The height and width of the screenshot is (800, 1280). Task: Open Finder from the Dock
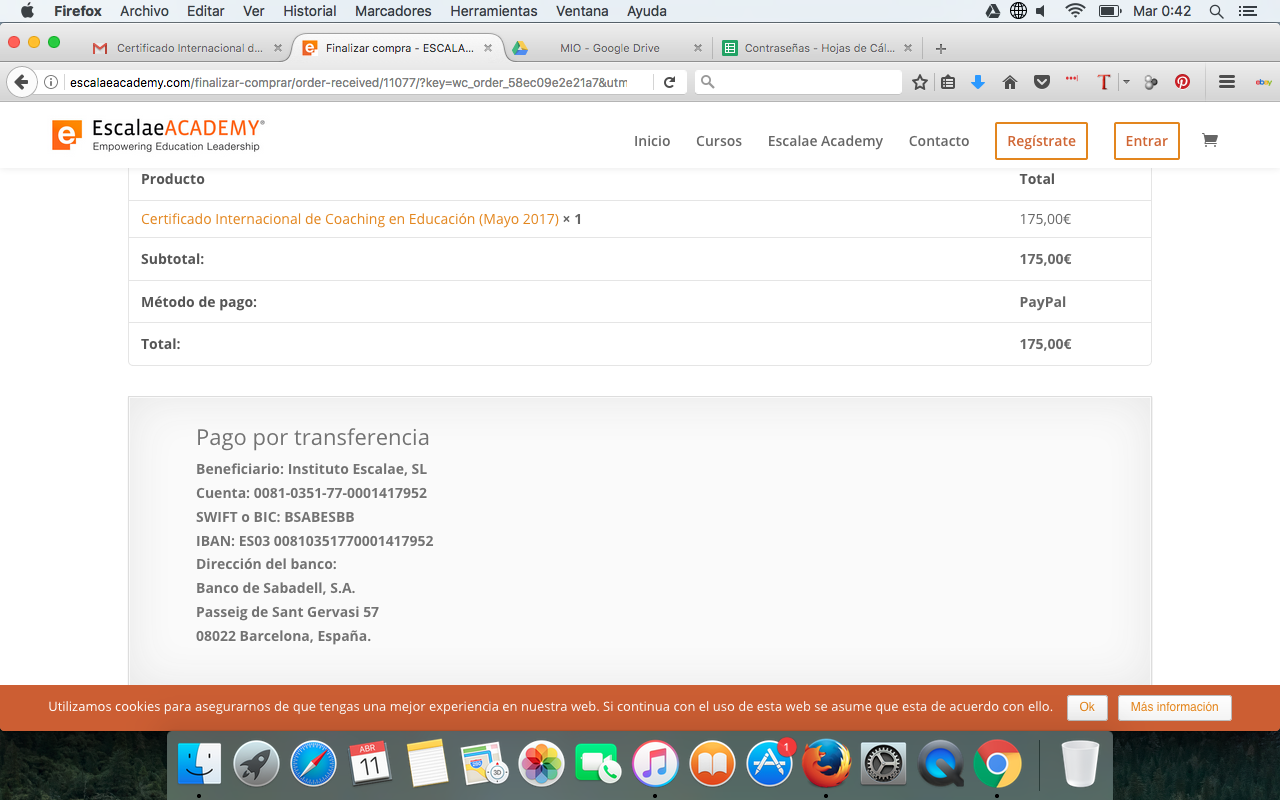(x=199, y=764)
